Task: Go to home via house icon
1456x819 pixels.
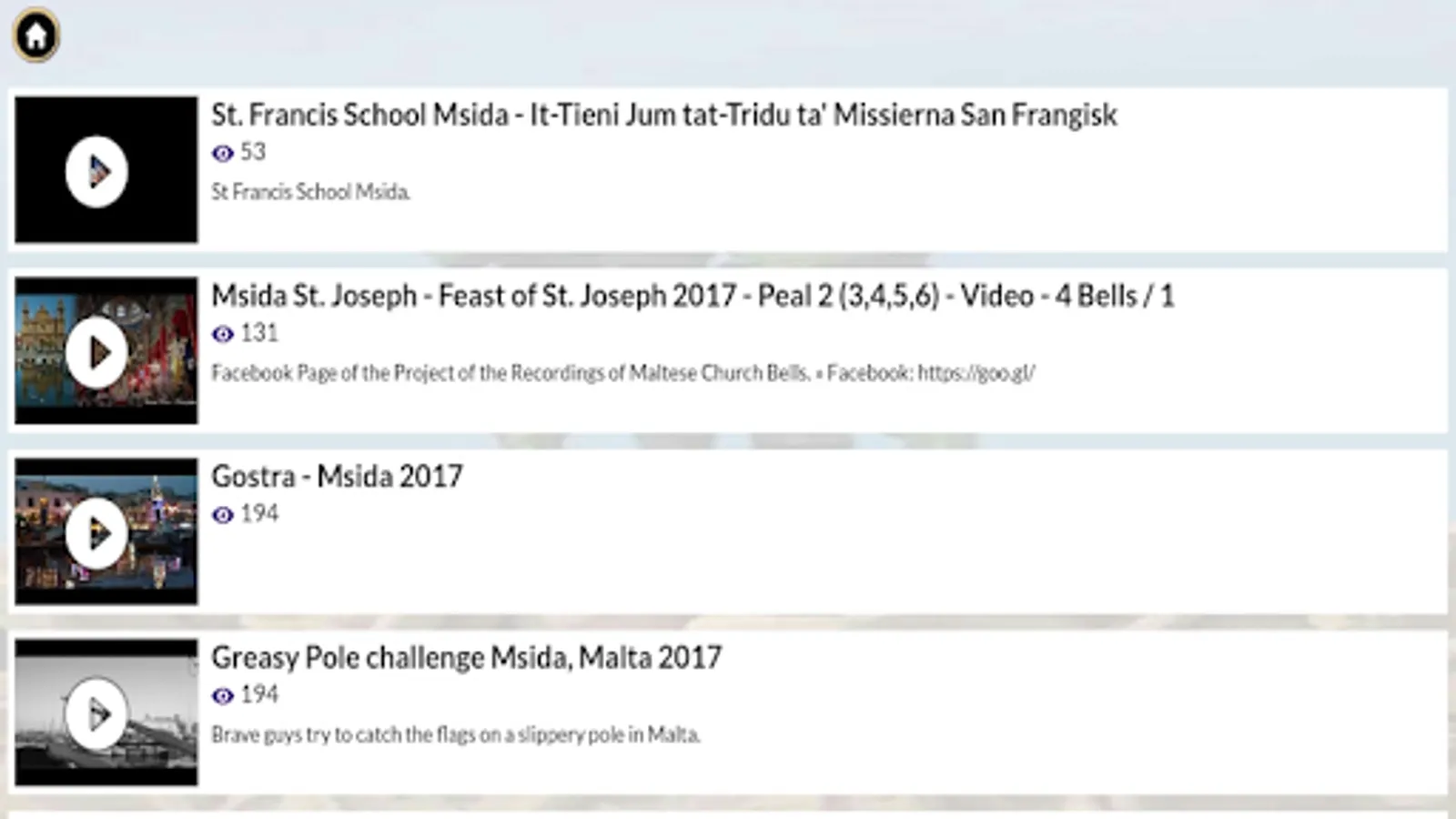Action: coord(36,35)
